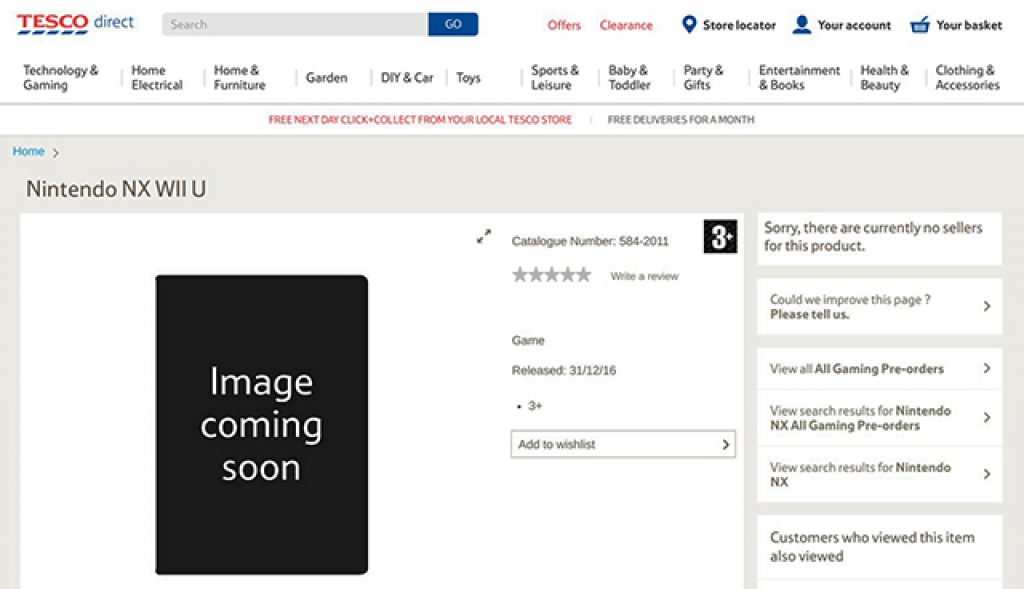Open Home & Furniture menu

[x=240, y=77]
